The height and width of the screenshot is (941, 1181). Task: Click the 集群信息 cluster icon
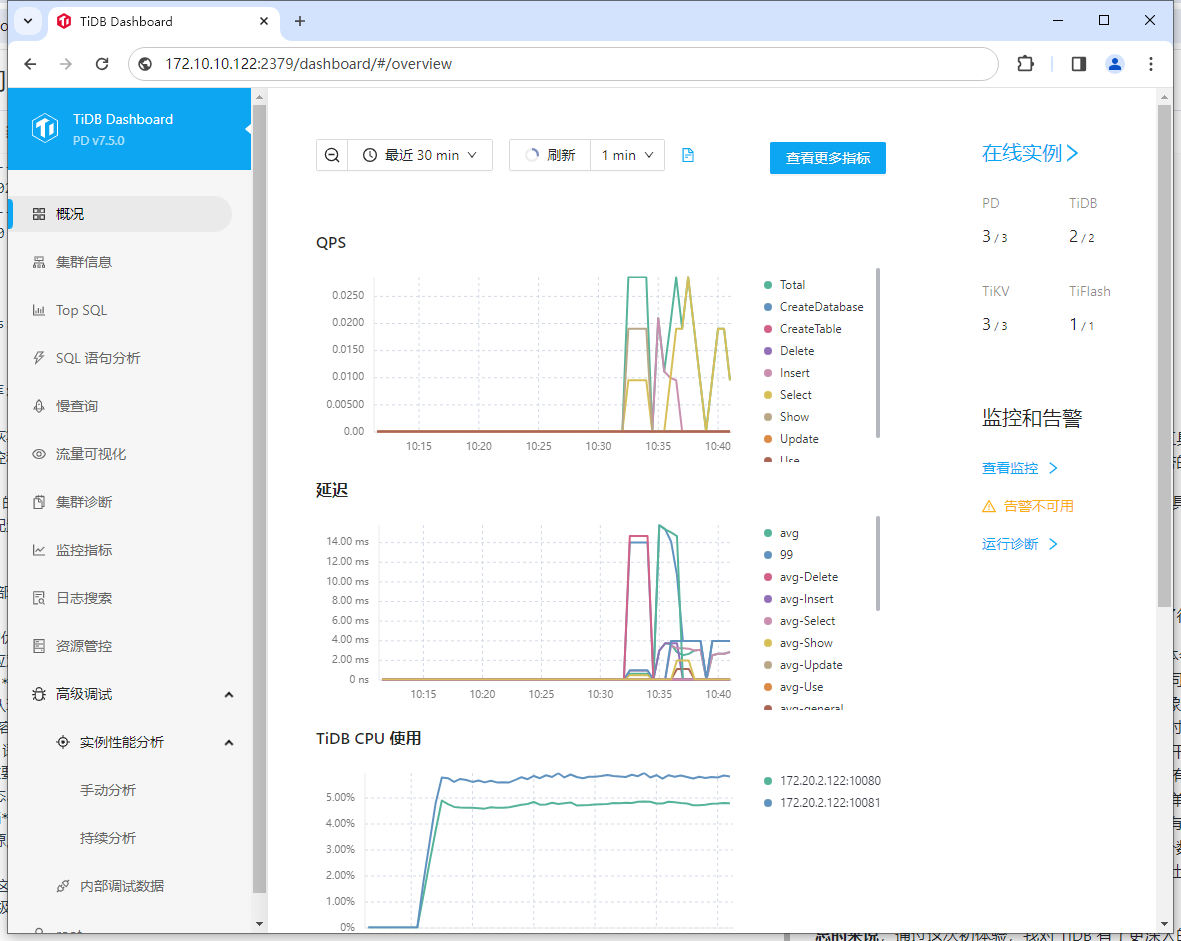pos(39,262)
